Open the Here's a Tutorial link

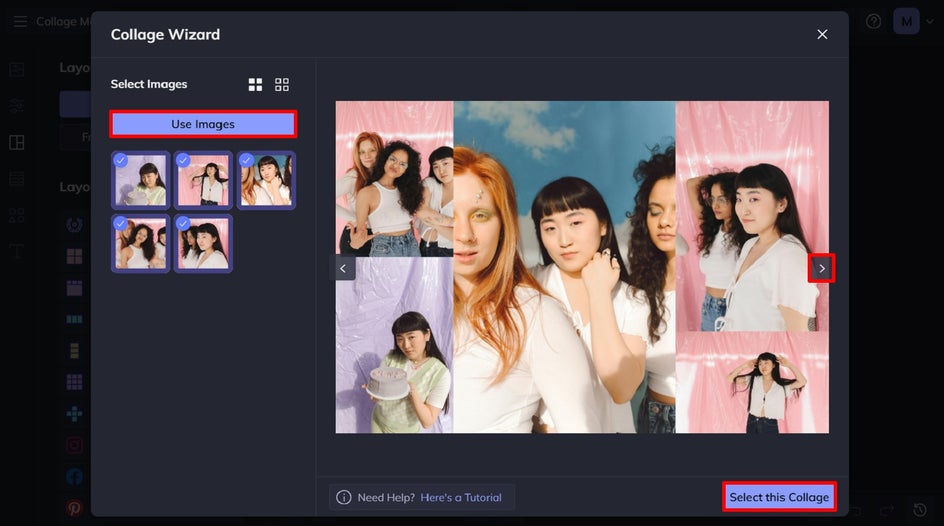(461, 498)
